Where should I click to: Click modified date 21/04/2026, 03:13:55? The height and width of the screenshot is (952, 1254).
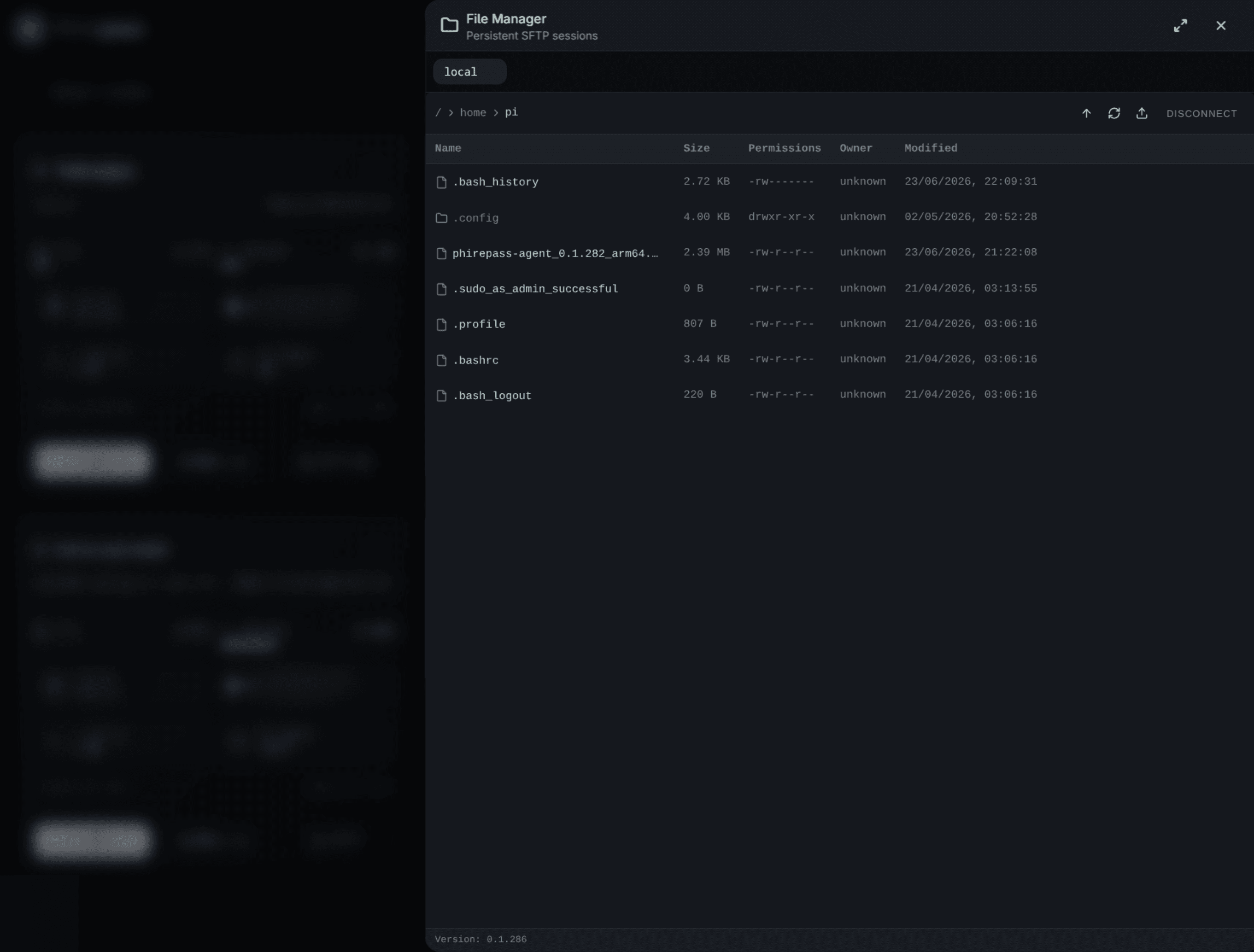(971, 288)
